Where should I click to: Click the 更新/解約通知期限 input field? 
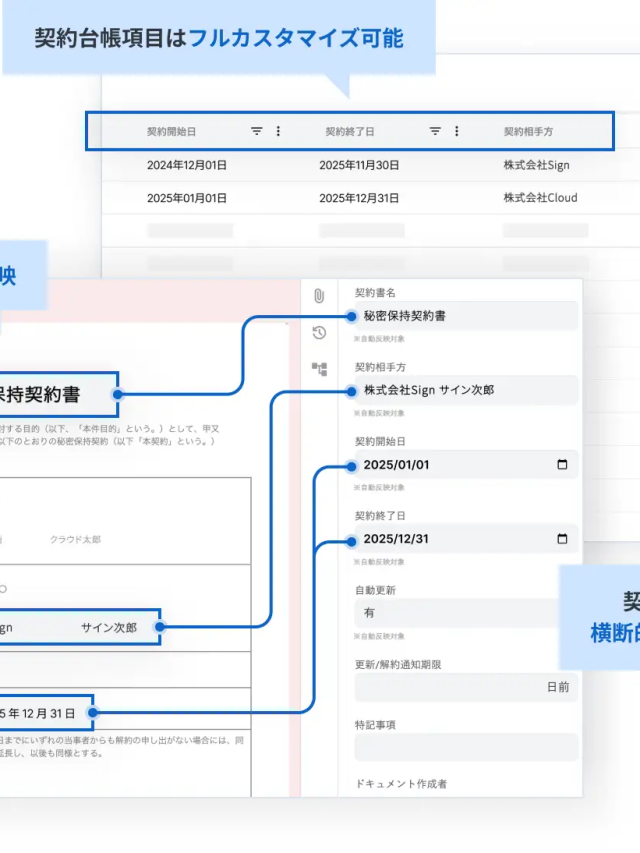[465, 687]
